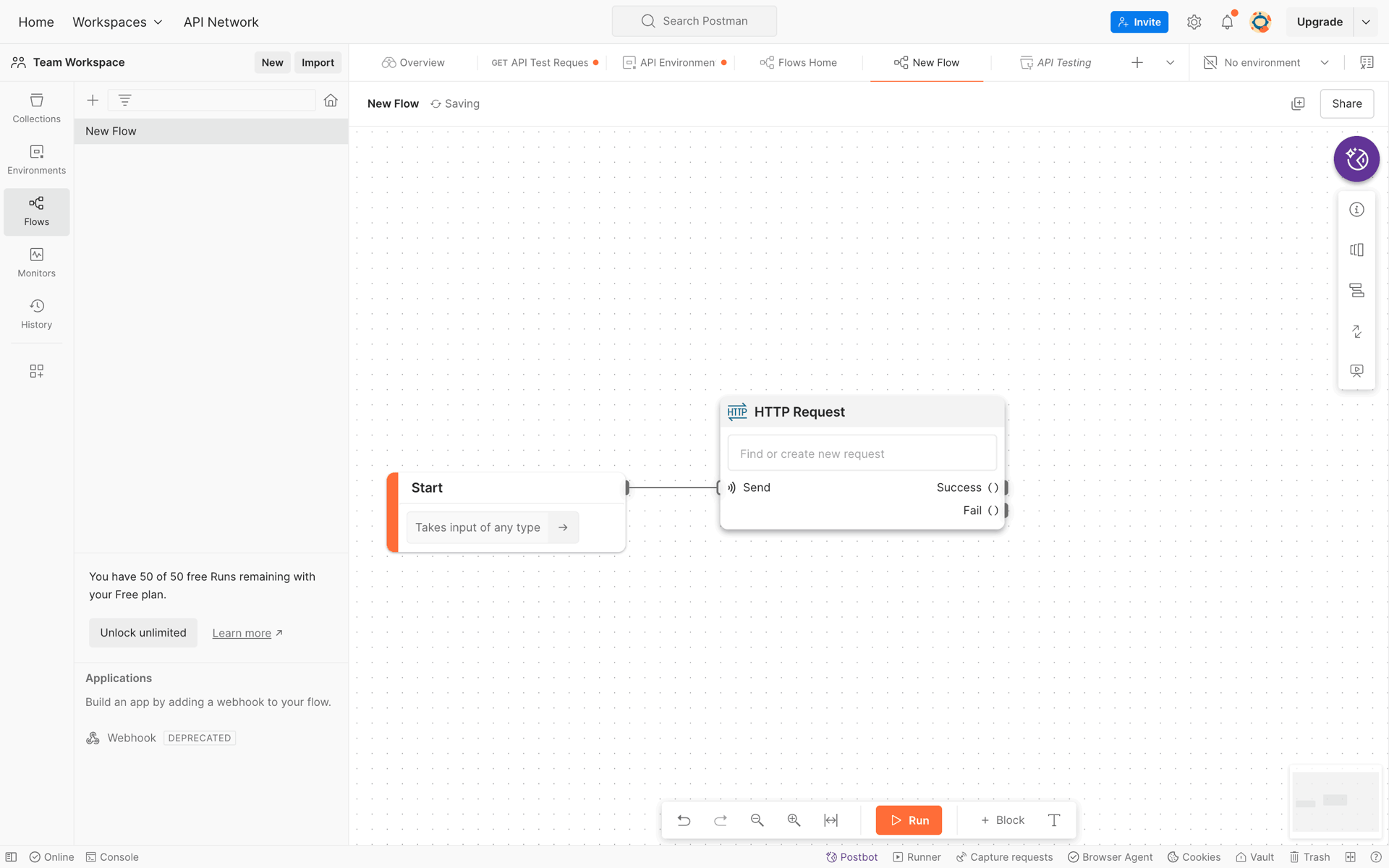Viewport: 1389px width, 868px height.
Task: Add a text annotation with T icon
Action: pos(1054,820)
